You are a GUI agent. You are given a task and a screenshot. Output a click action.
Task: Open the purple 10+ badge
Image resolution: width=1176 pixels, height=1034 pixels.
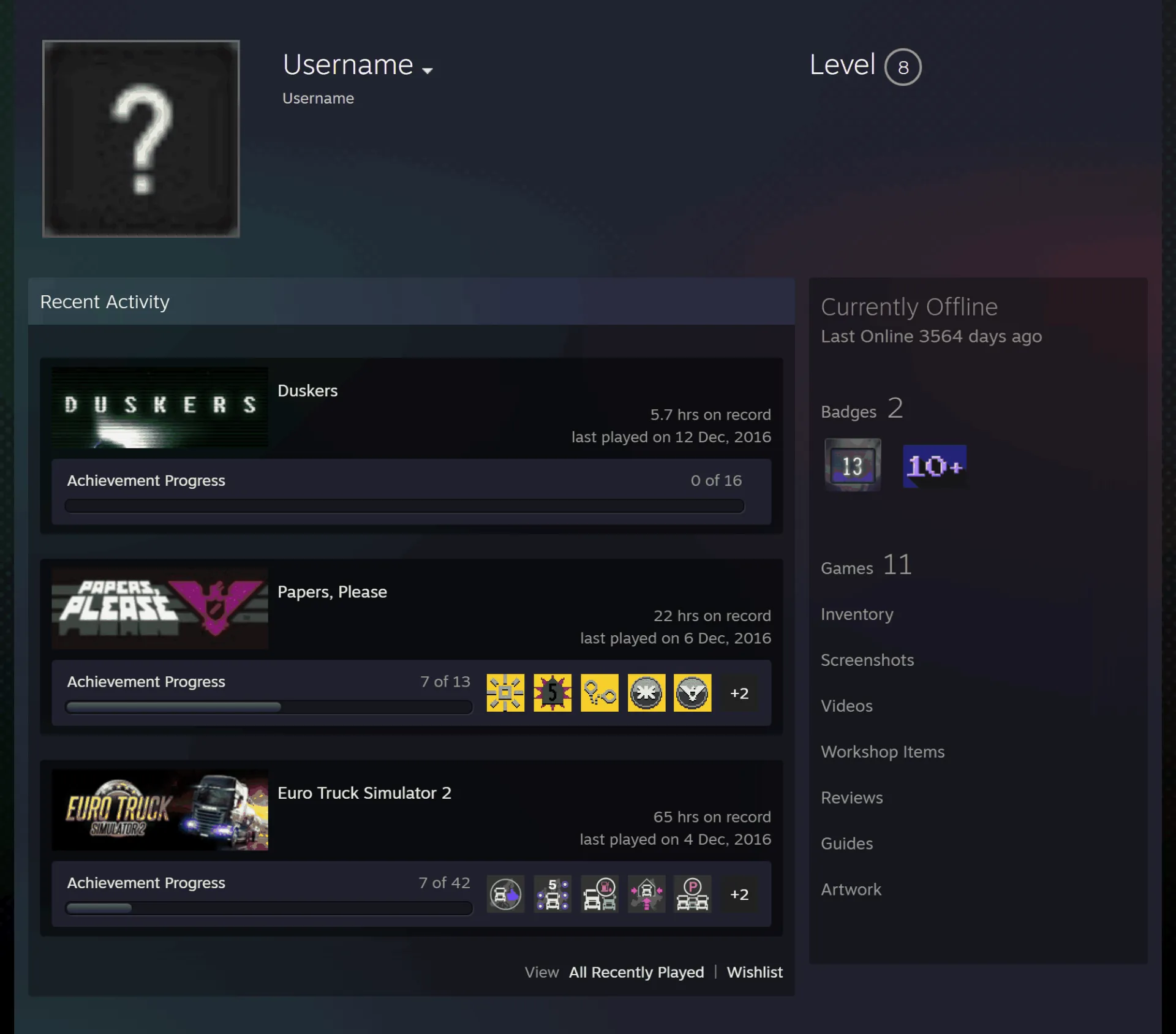coord(935,466)
